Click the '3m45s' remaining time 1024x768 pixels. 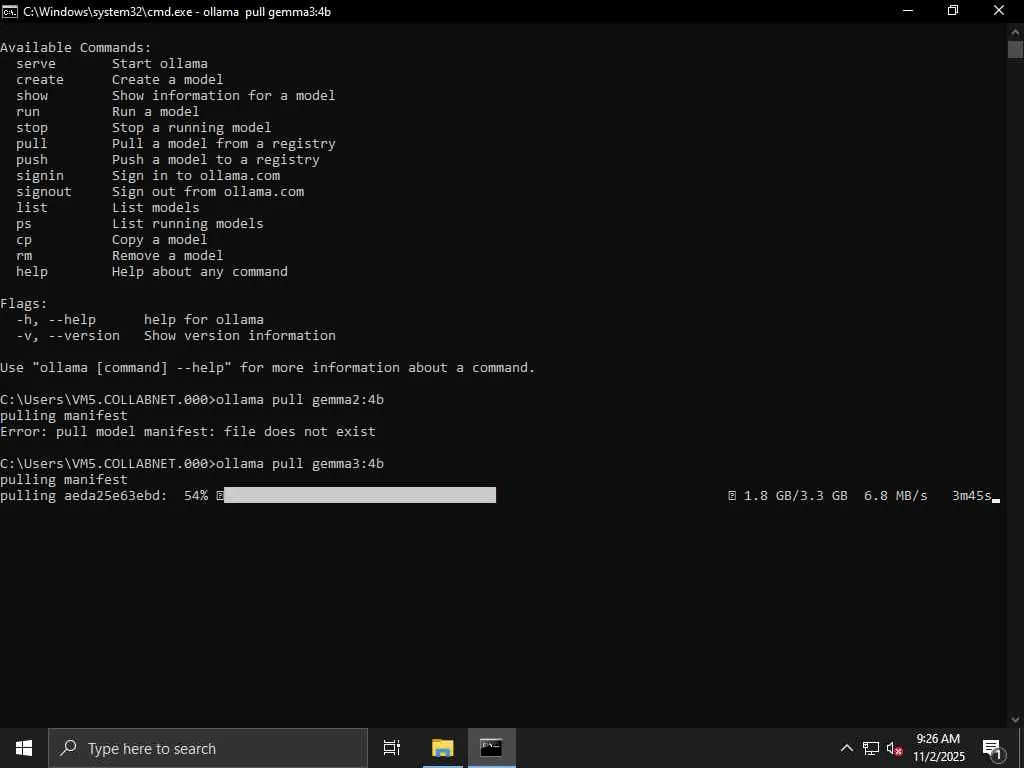click(x=972, y=496)
